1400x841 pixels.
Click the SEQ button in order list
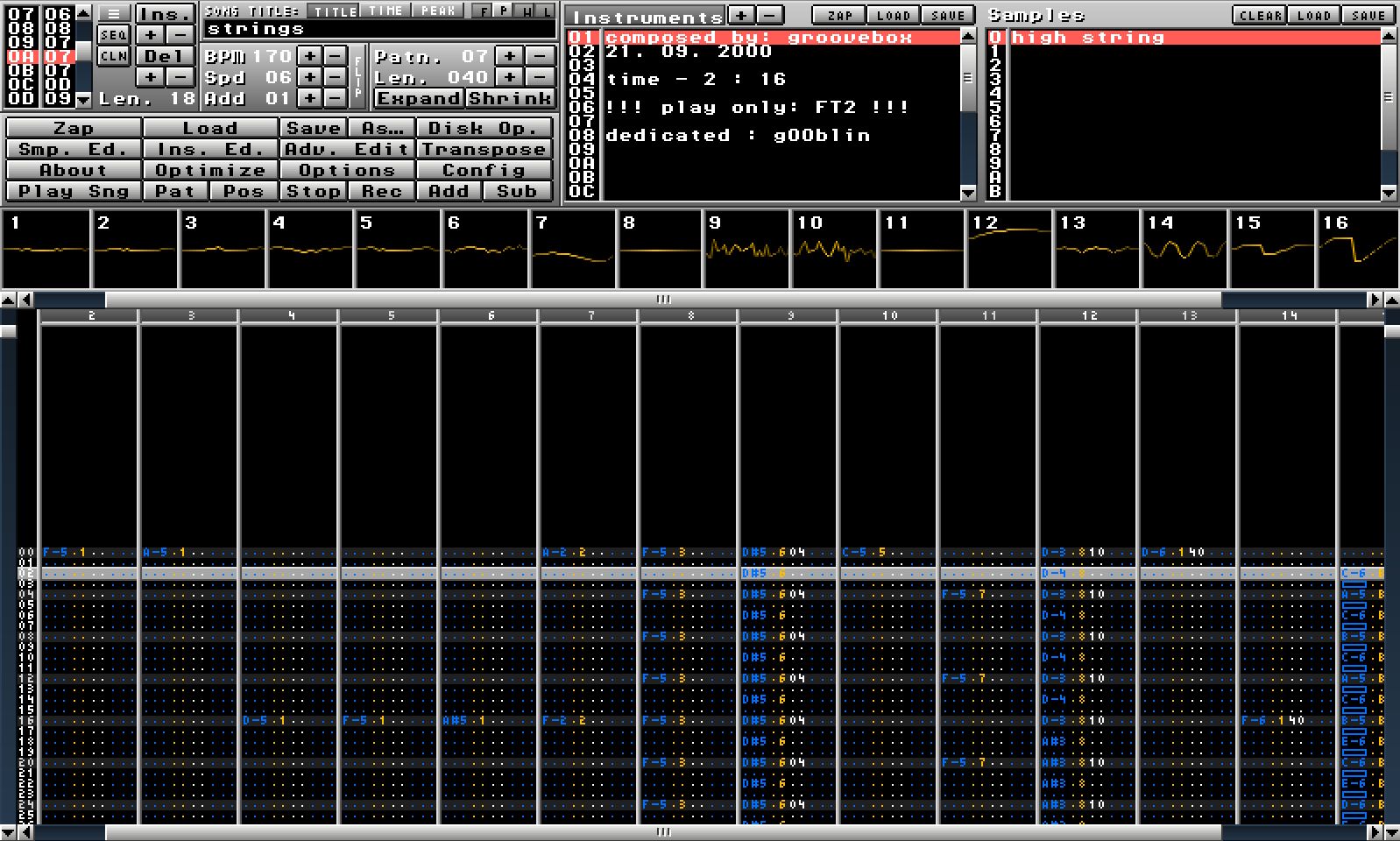click(113, 35)
